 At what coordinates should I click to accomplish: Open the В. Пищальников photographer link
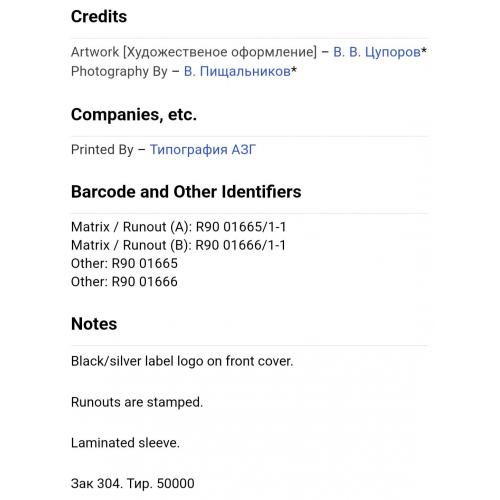tap(237, 71)
